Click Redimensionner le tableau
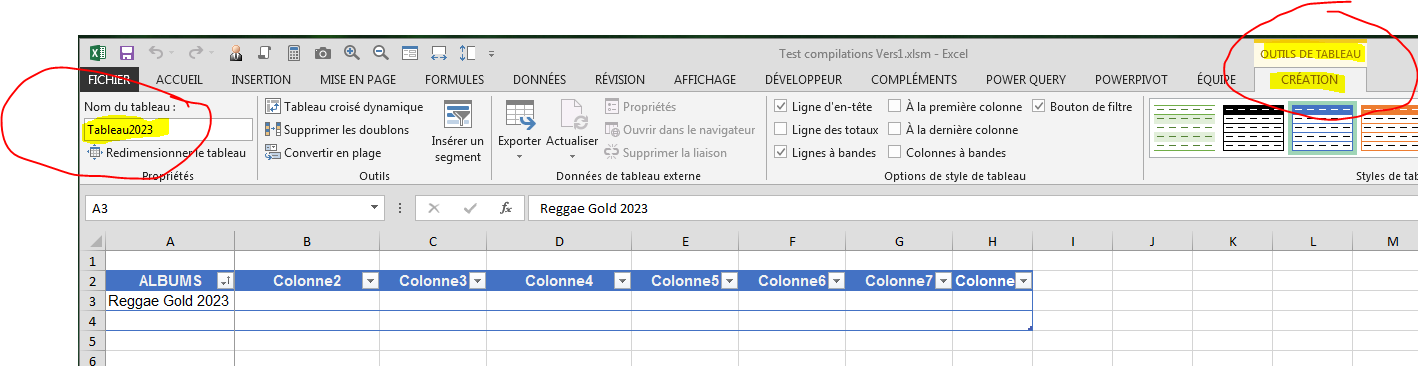Viewport: 1418px width, 366px height. coord(167,153)
